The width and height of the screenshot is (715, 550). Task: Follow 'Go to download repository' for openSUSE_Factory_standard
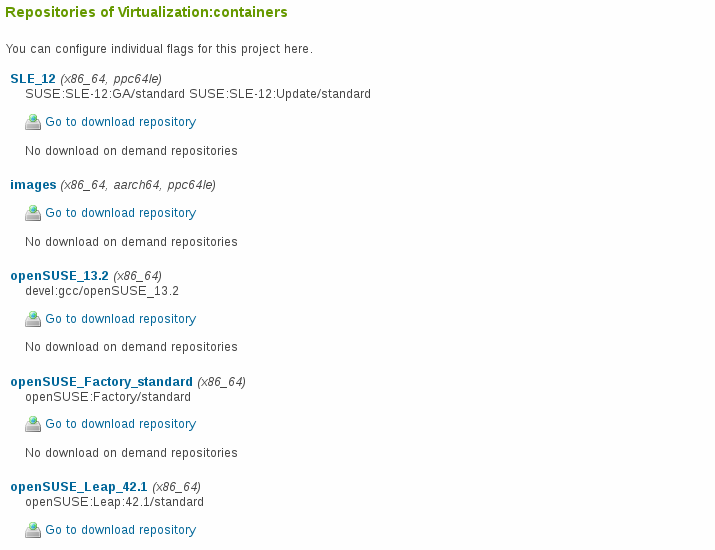120,424
